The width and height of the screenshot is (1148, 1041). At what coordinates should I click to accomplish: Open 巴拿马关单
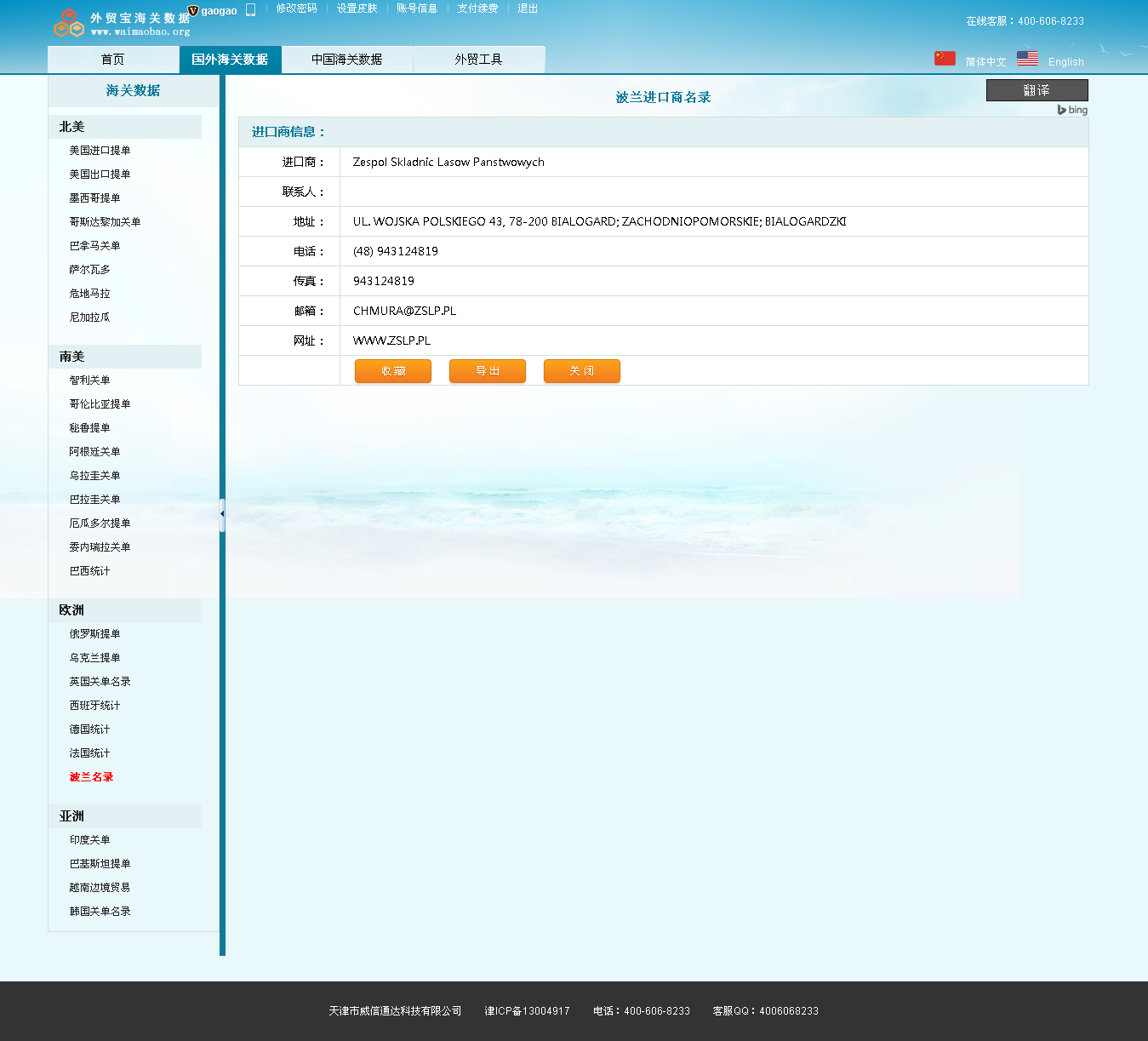[x=94, y=246]
